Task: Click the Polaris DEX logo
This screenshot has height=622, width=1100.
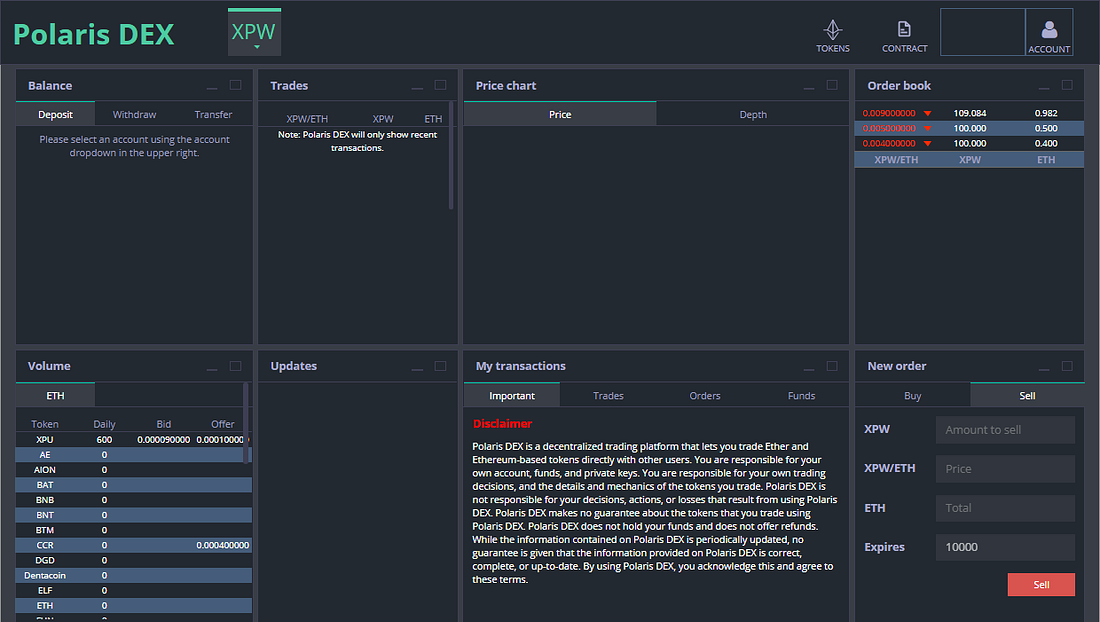Action: click(94, 34)
